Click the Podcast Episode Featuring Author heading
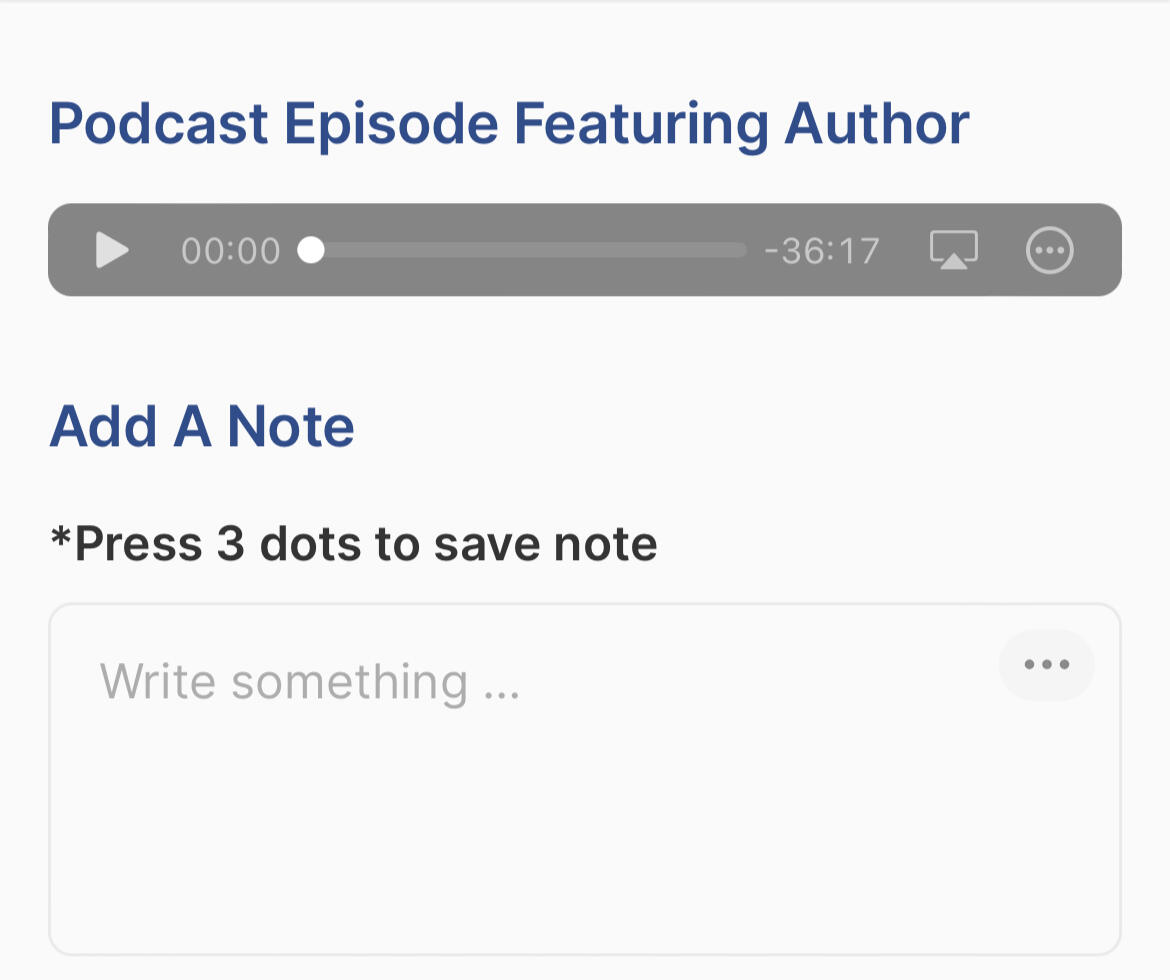 (509, 124)
